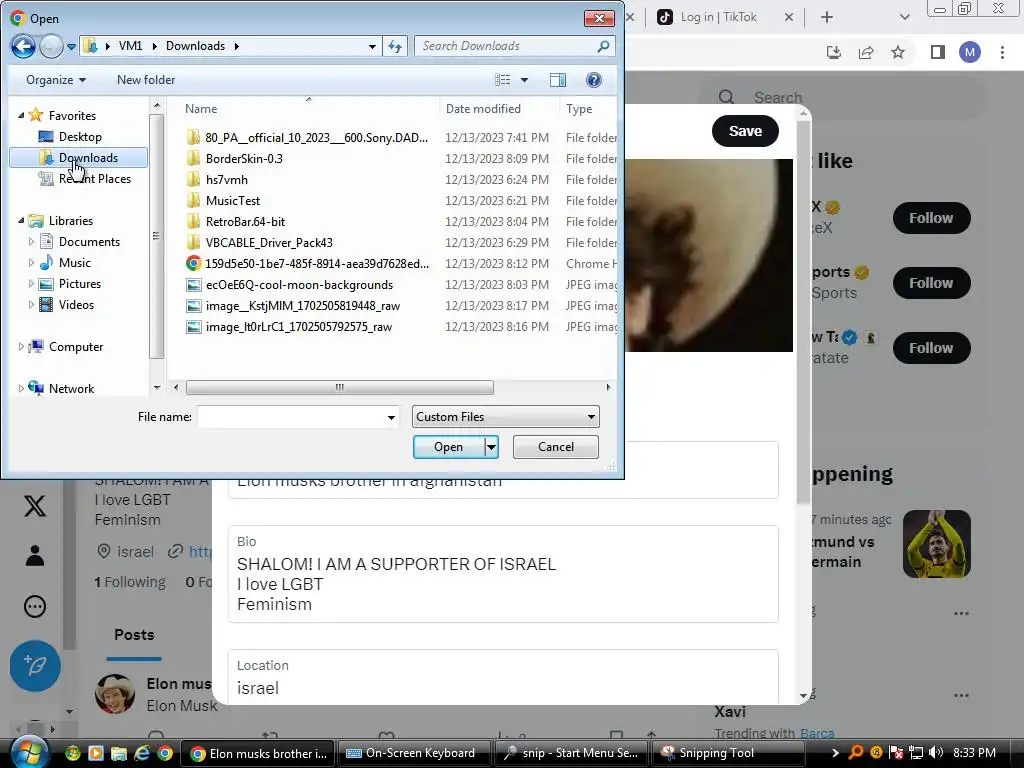This screenshot has width=1024, height=768.
Task: Follow the Sports suggested account
Action: [x=931, y=283]
